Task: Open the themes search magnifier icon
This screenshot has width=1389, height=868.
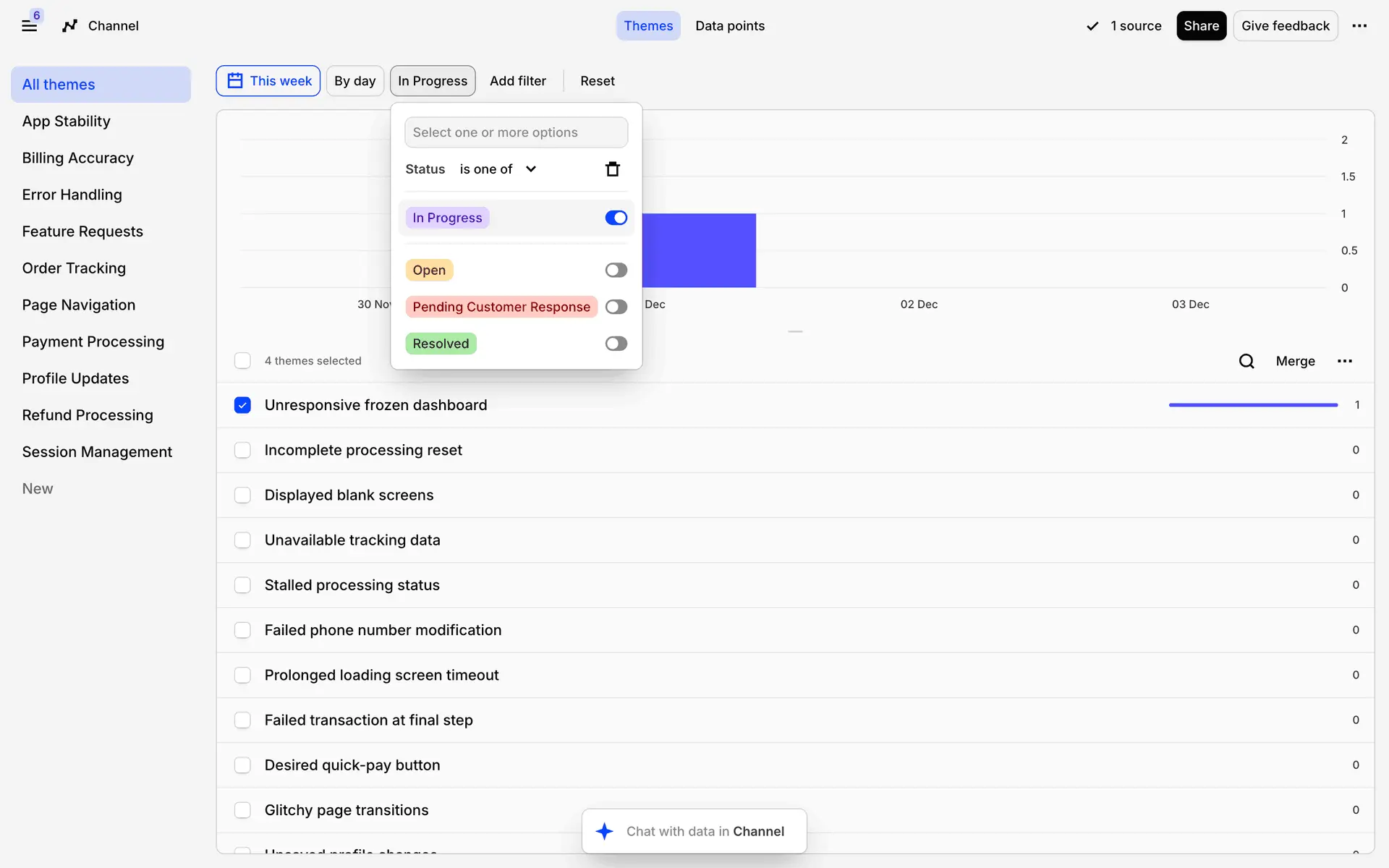Action: [x=1246, y=361]
